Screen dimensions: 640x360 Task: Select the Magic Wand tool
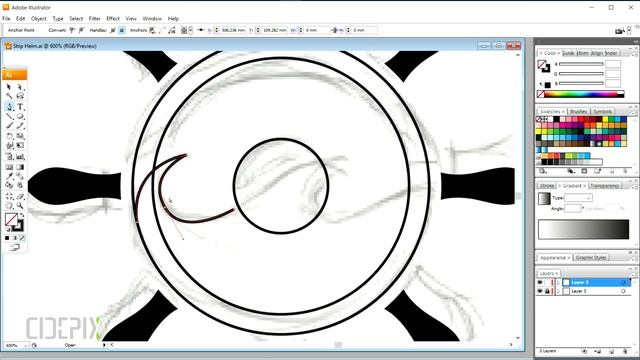tap(9, 96)
